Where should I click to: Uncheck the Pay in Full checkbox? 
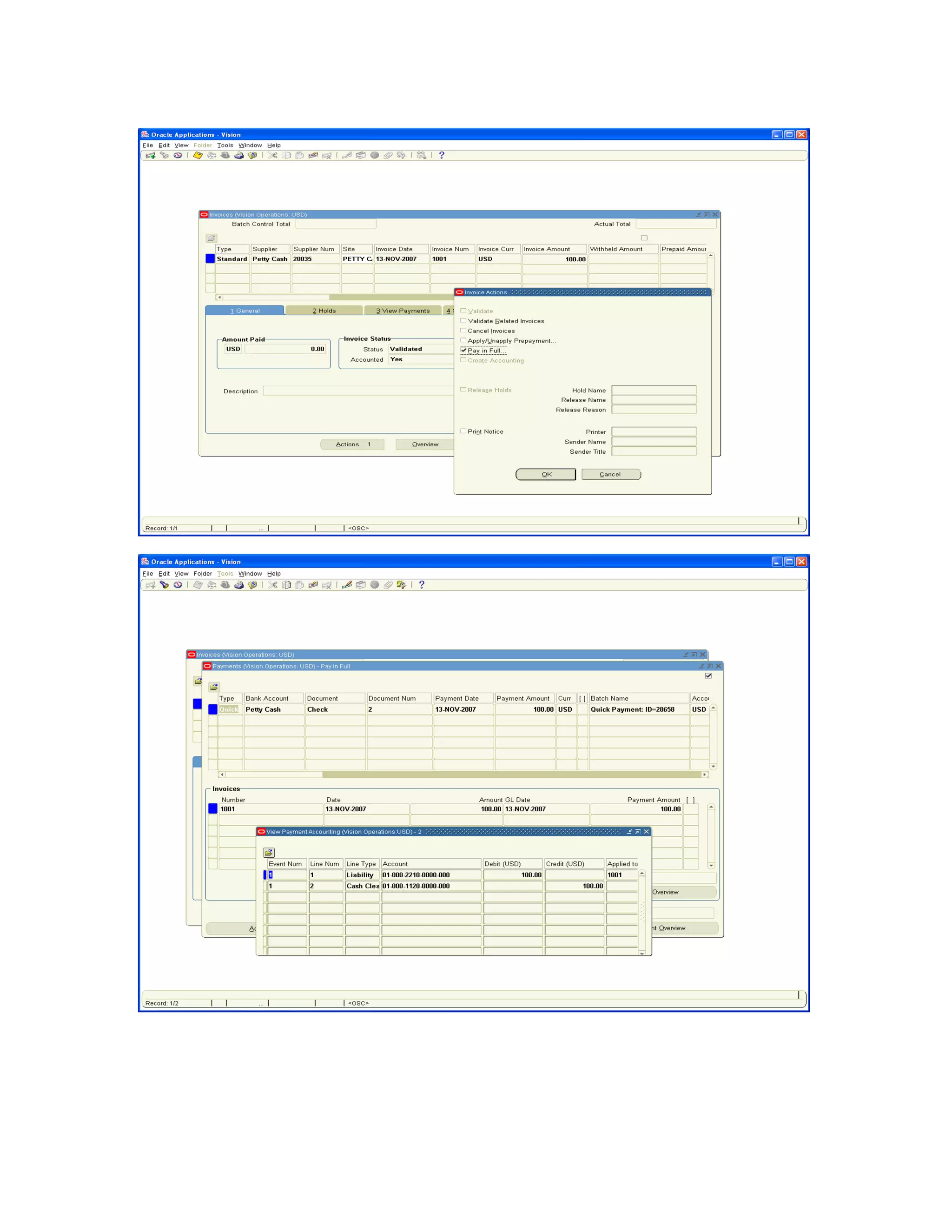[463, 351]
